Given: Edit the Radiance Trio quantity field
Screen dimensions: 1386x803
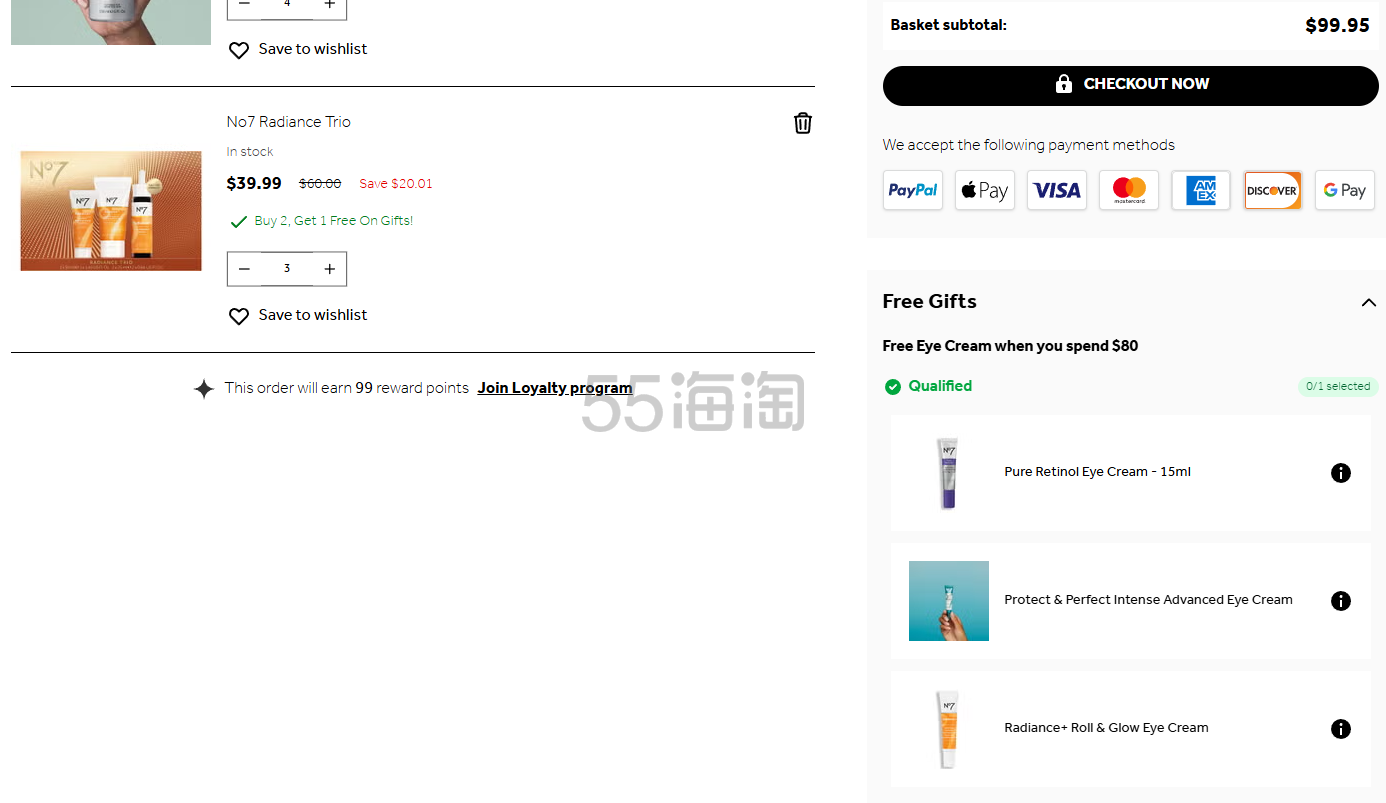Looking at the screenshot, I should pos(287,269).
